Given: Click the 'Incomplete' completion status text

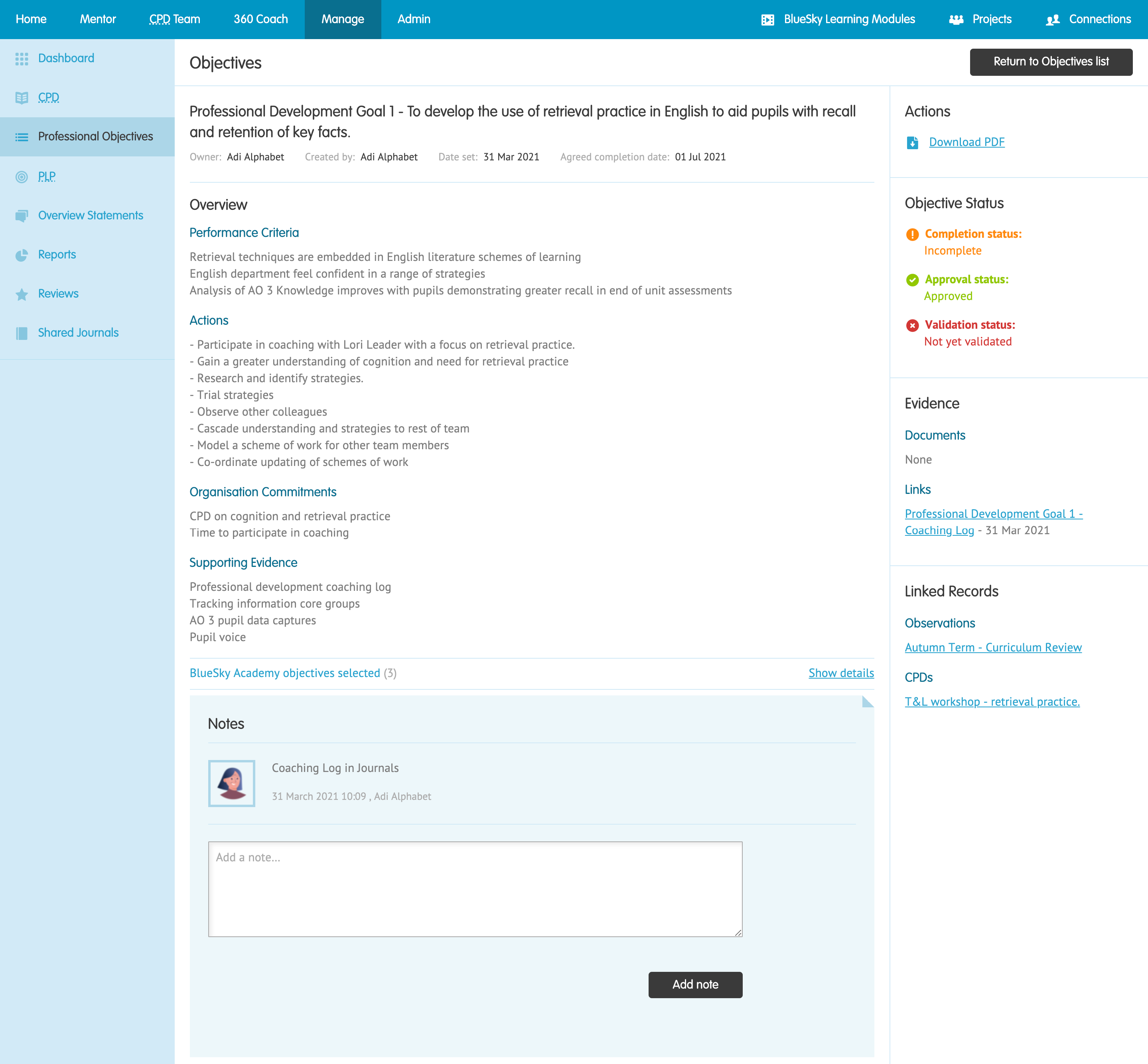Looking at the screenshot, I should tap(953, 251).
